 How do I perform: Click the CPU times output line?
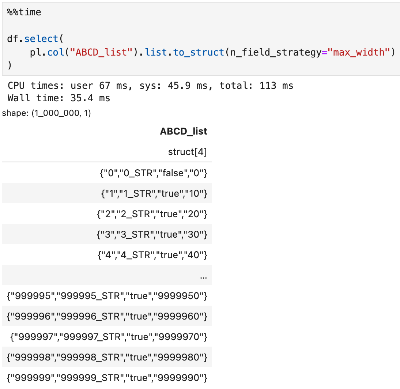[150, 86]
